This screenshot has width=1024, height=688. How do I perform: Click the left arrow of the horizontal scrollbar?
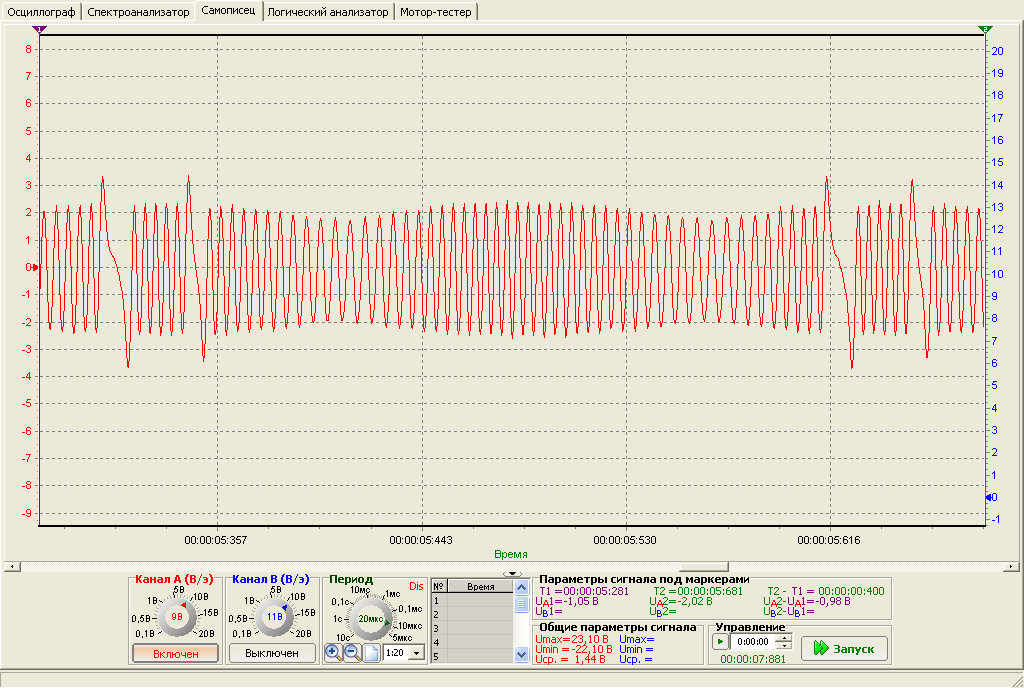click(x=12, y=567)
